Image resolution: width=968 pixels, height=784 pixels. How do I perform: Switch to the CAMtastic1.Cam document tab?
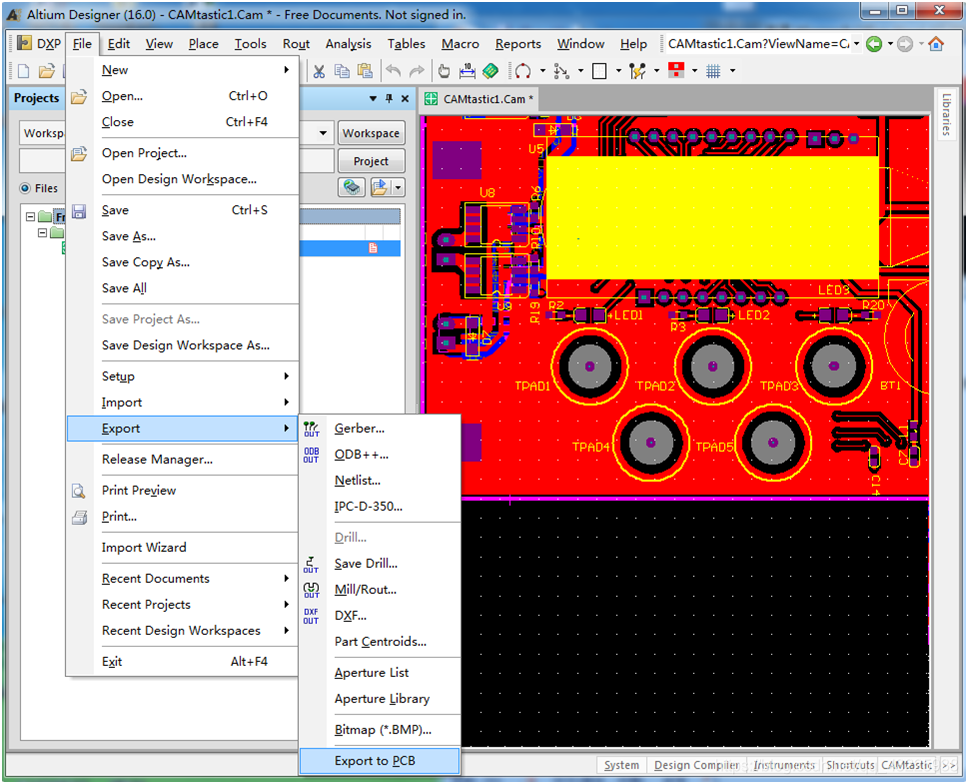(480, 99)
